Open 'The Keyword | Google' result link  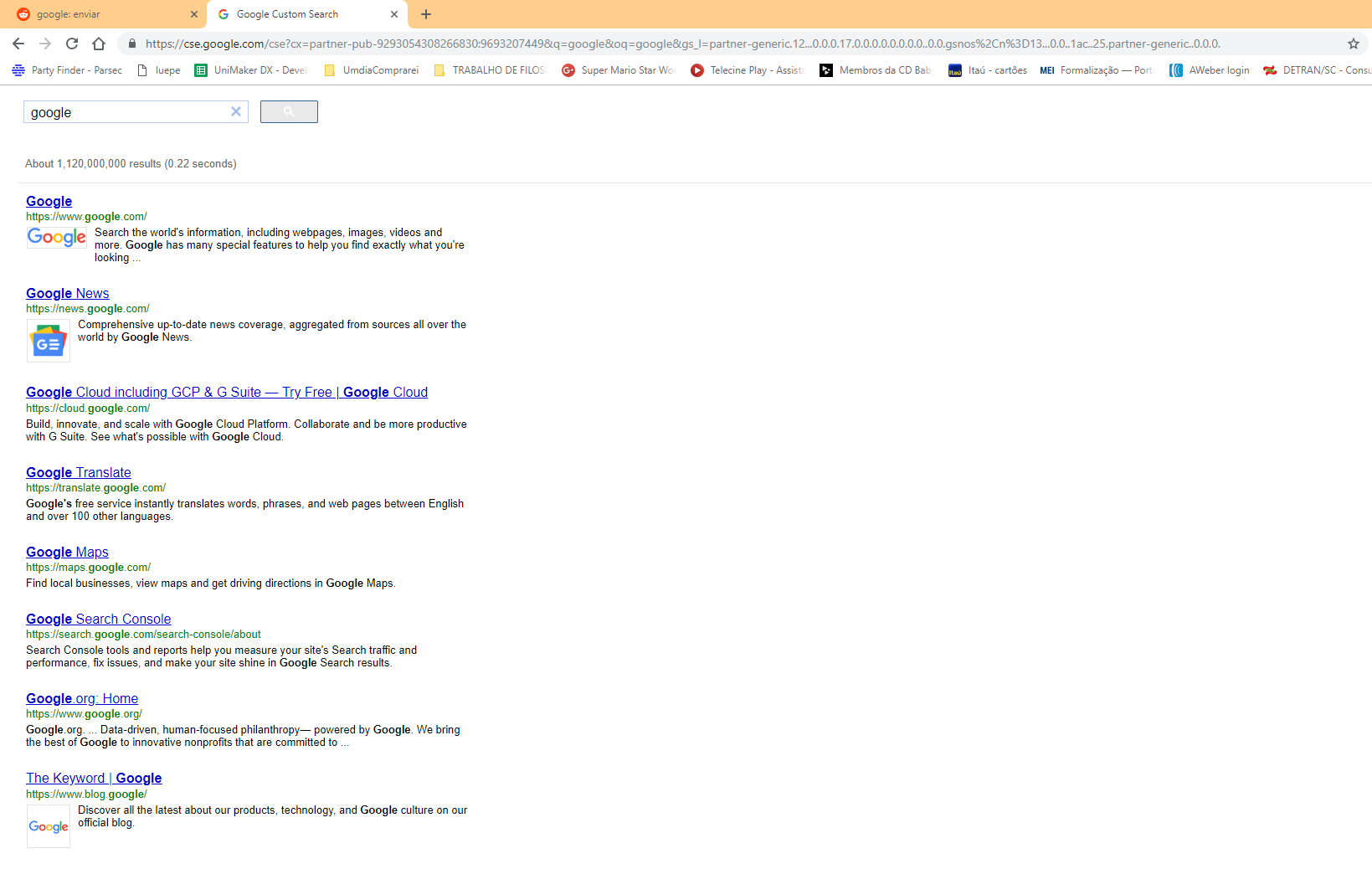tap(94, 778)
